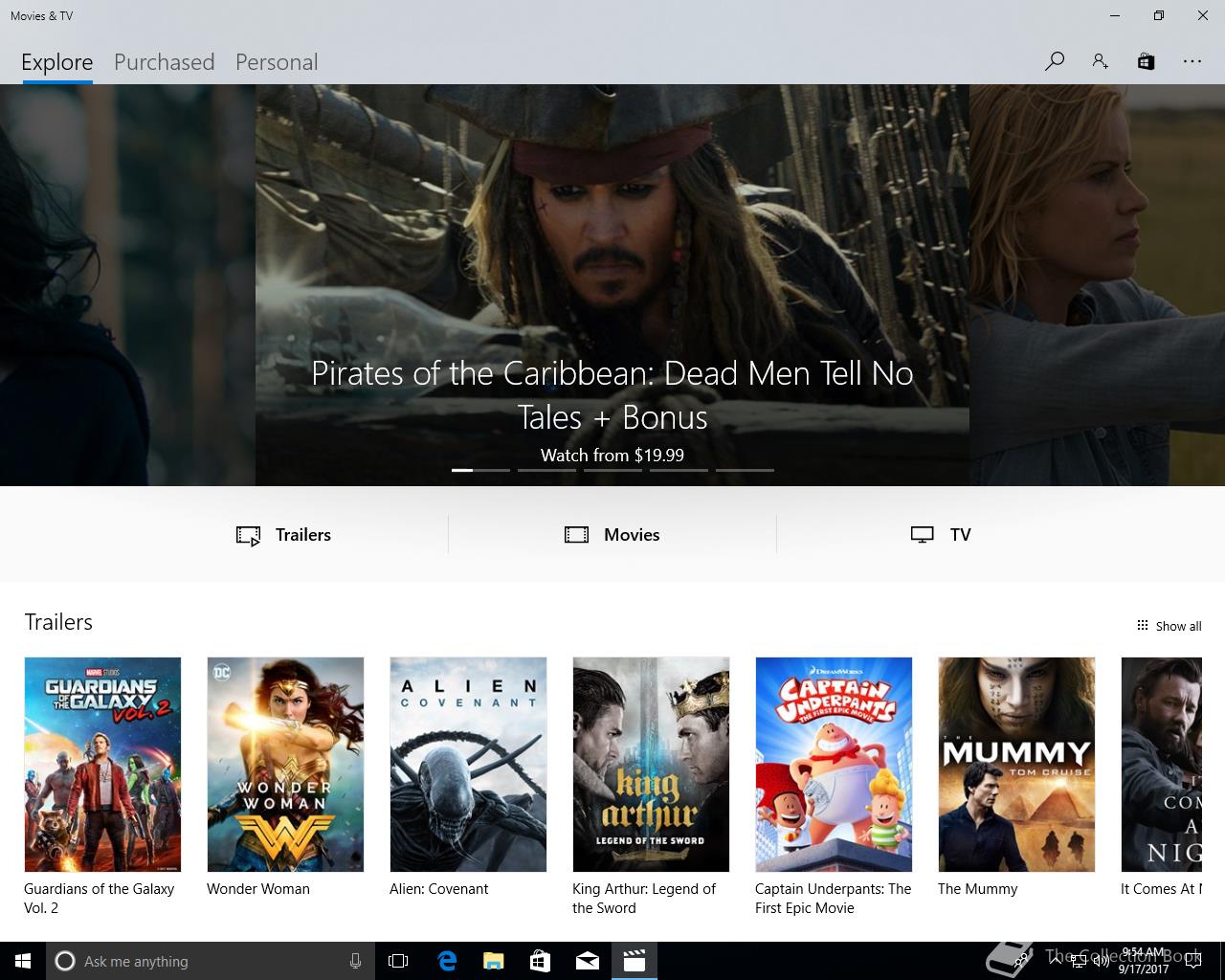Screen dimensions: 1225x980
Task: Select the Trailers category button
Action: (x=283, y=535)
